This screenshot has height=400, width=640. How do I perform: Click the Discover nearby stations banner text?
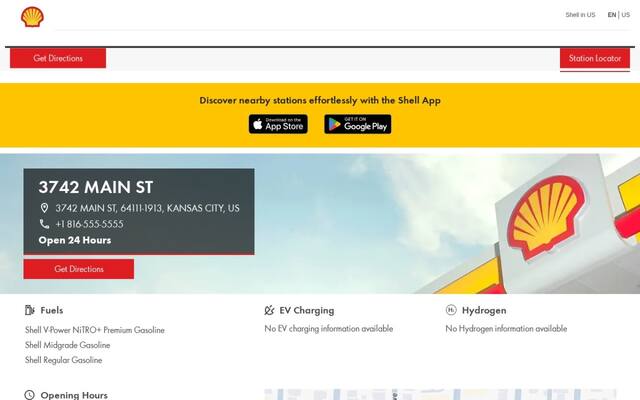(320, 100)
